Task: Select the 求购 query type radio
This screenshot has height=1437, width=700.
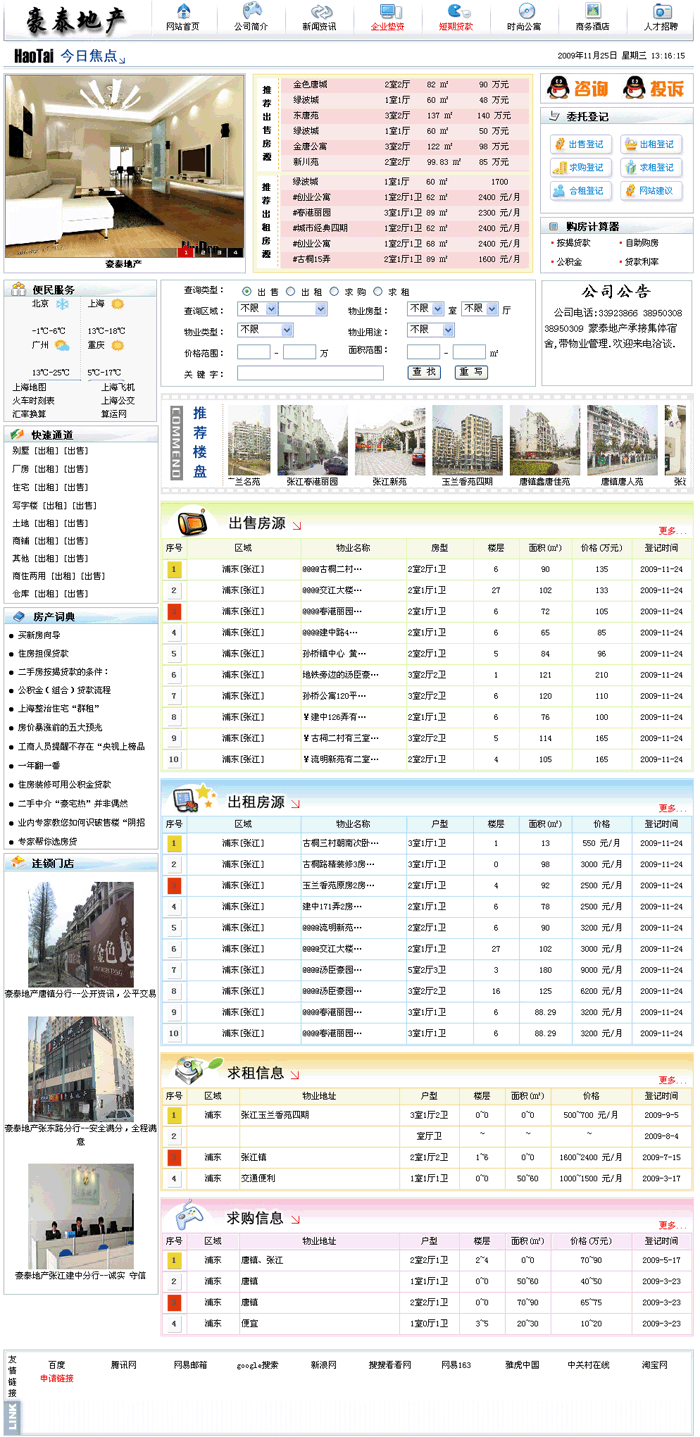Action: coord(334,292)
